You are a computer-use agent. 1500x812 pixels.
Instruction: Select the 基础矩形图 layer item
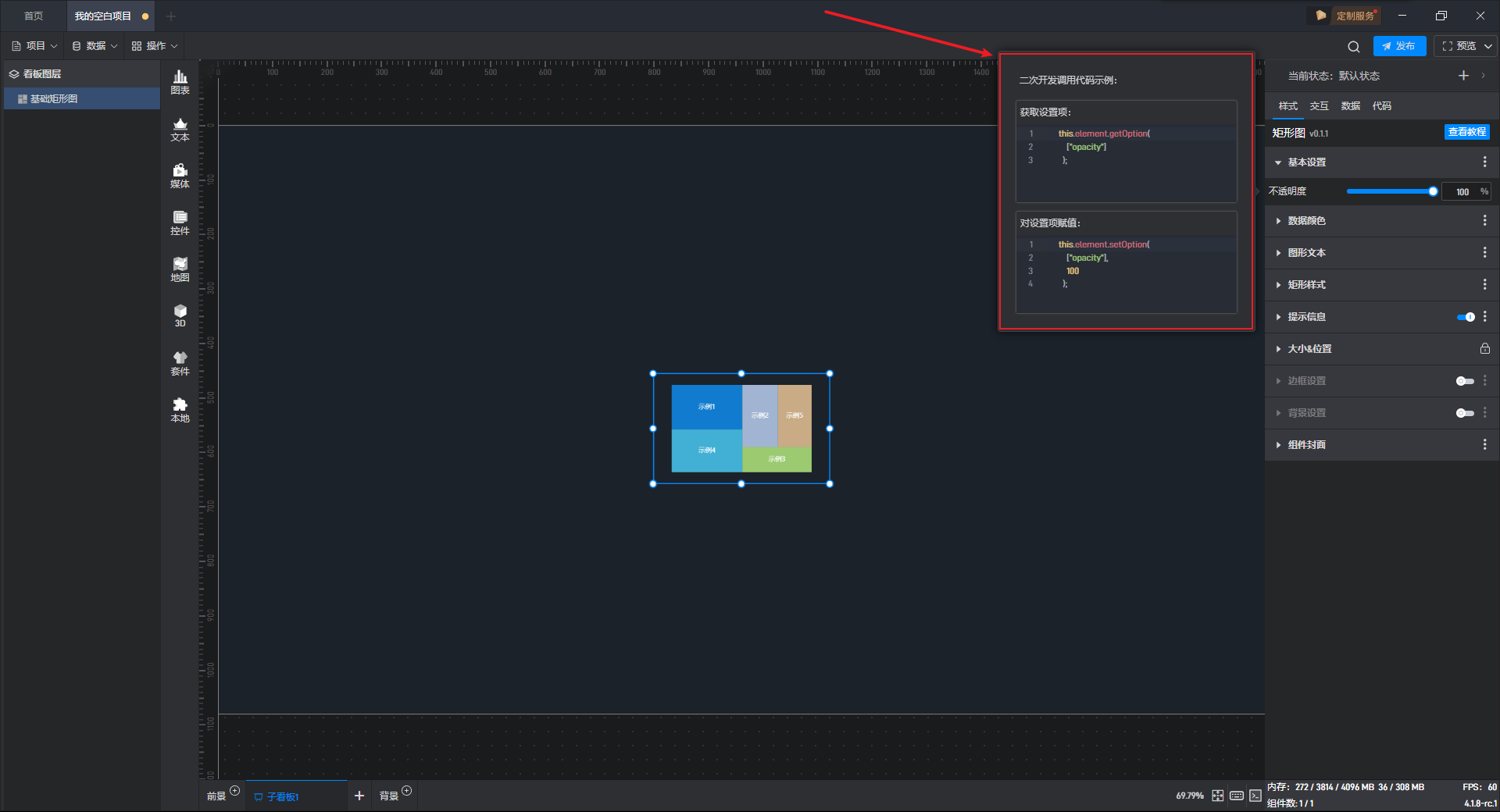[x=54, y=99]
